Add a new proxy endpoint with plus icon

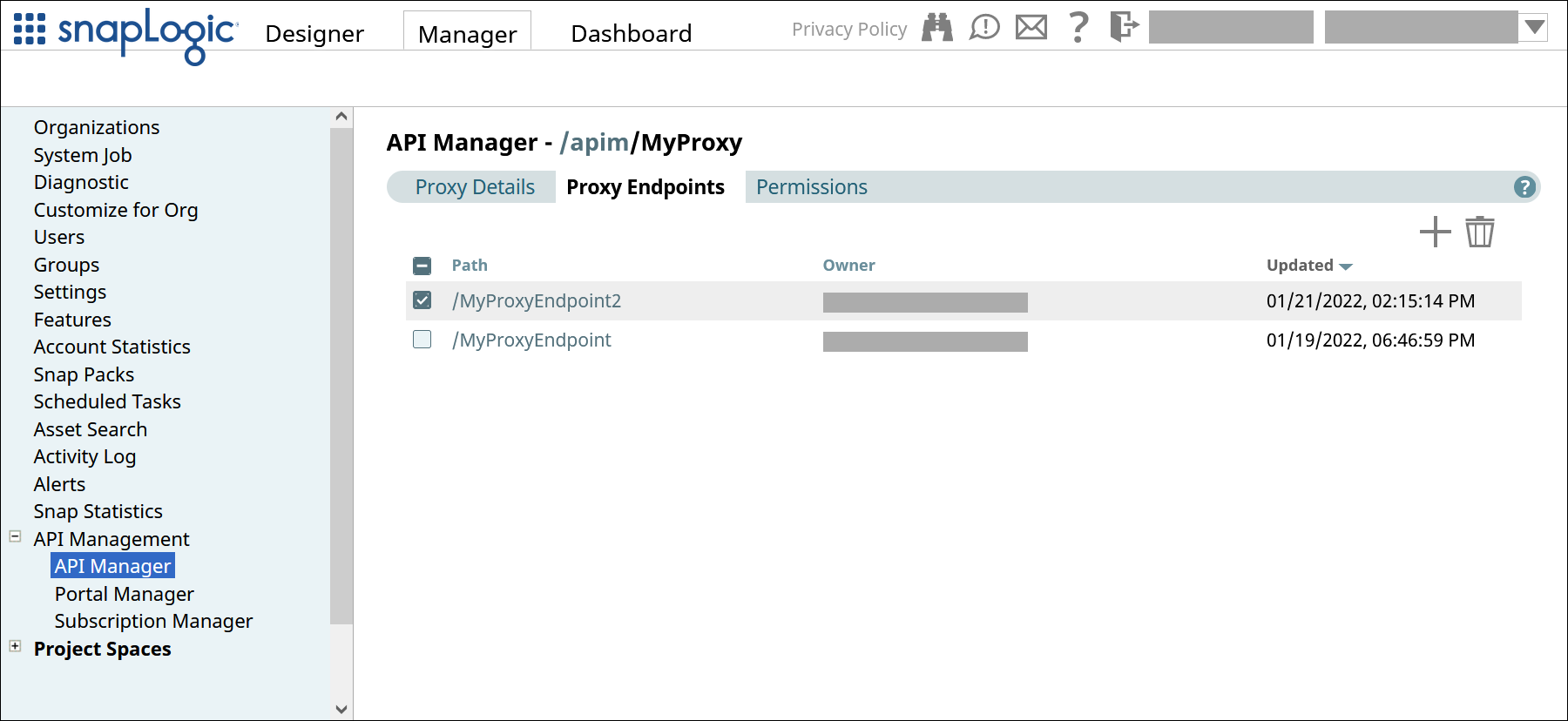pos(1435,232)
